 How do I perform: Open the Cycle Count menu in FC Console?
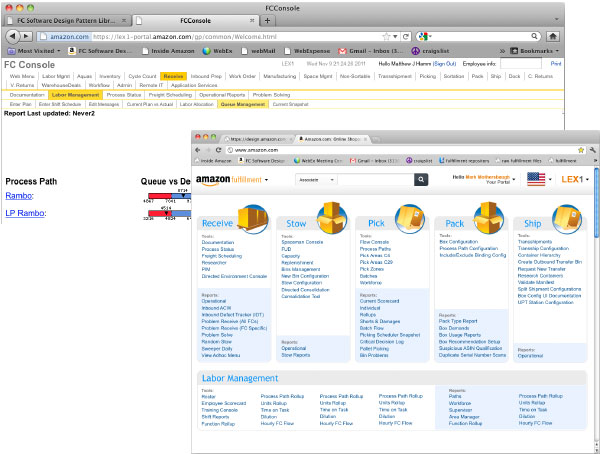pos(142,76)
